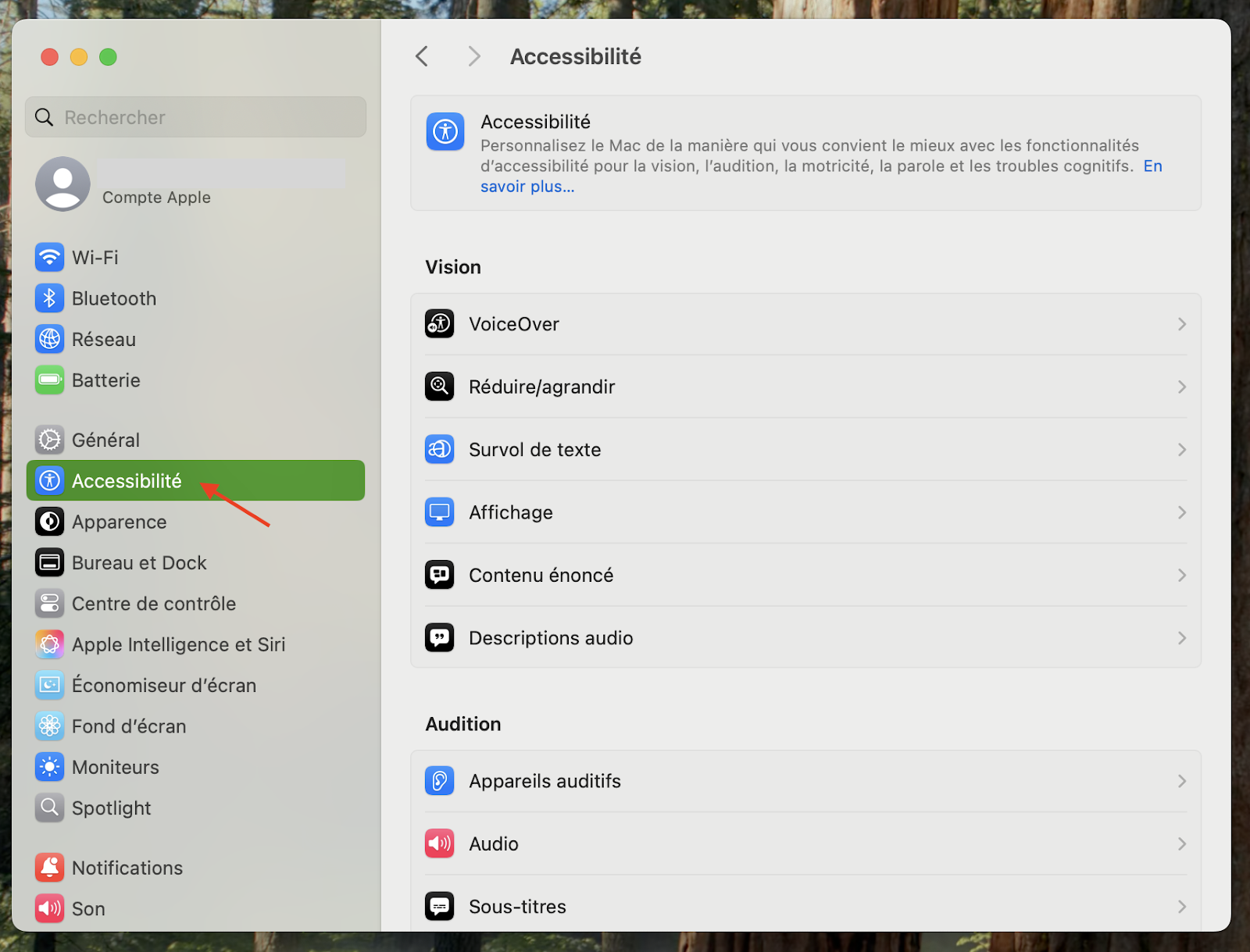The image size is (1250, 952).
Task: Click the Compte Apple profile picture
Action: 62,184
